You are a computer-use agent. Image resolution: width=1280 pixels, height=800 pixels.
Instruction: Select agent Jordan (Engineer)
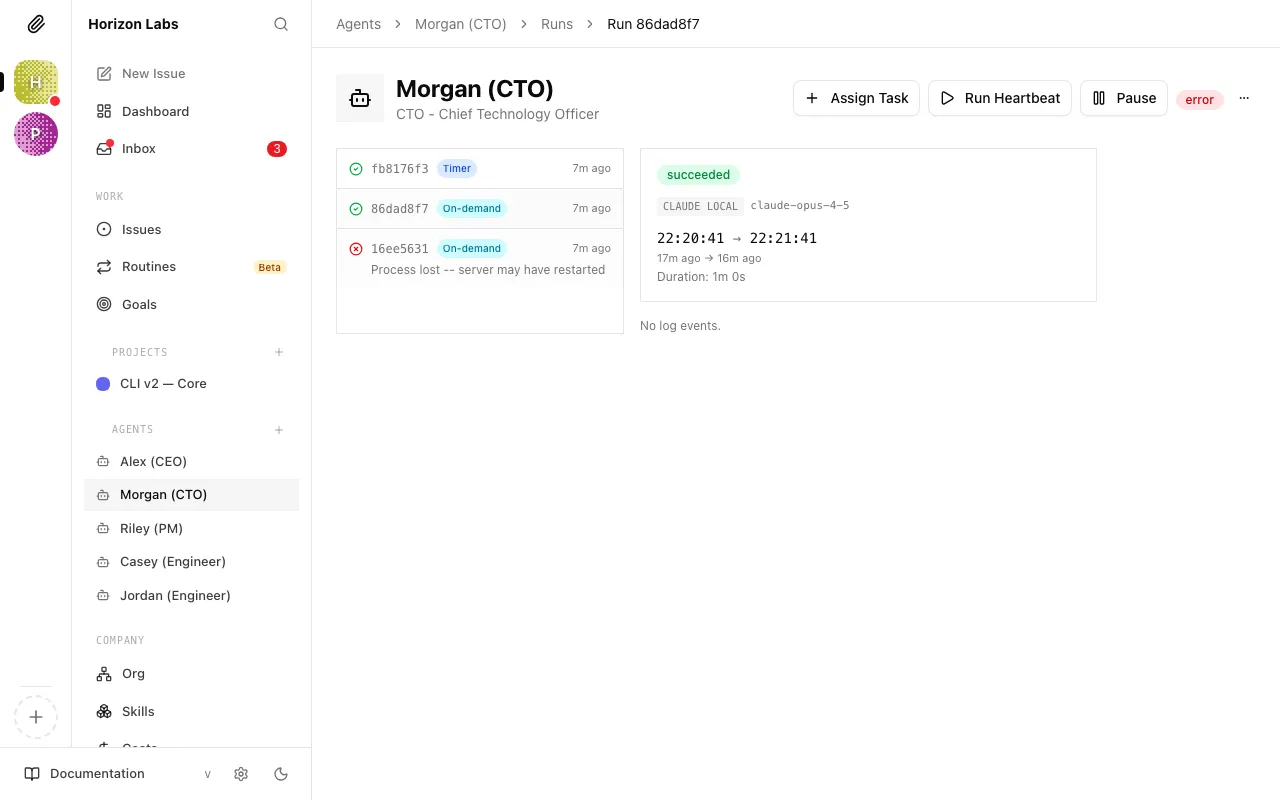(191, 595)
